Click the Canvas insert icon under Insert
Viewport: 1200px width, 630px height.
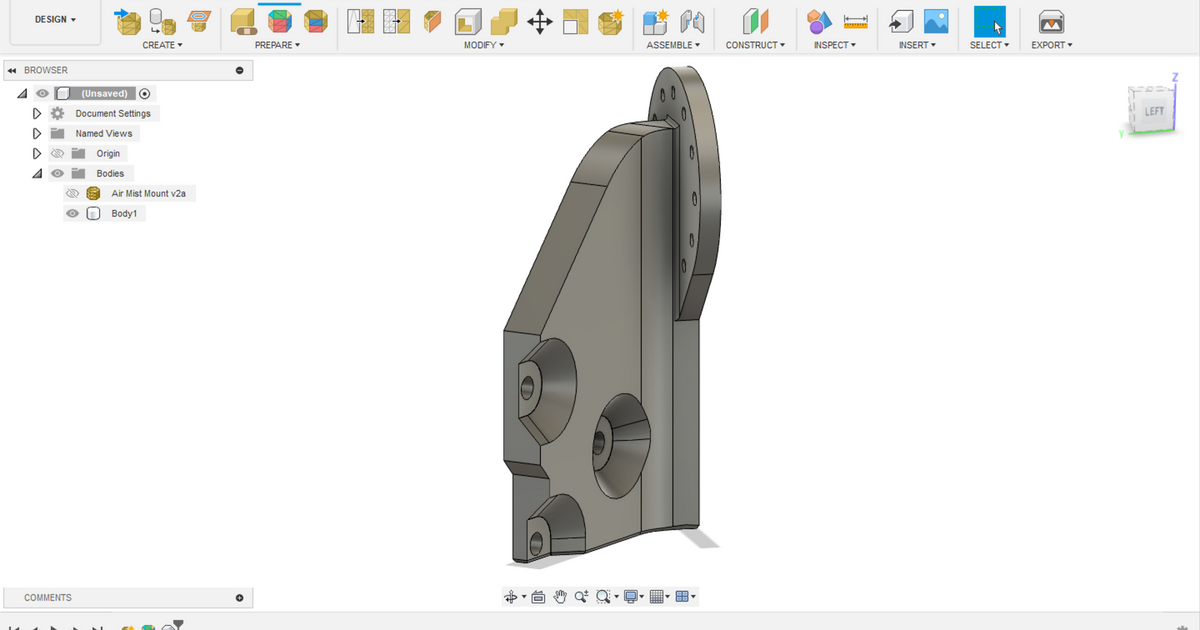tap(934, 22)
